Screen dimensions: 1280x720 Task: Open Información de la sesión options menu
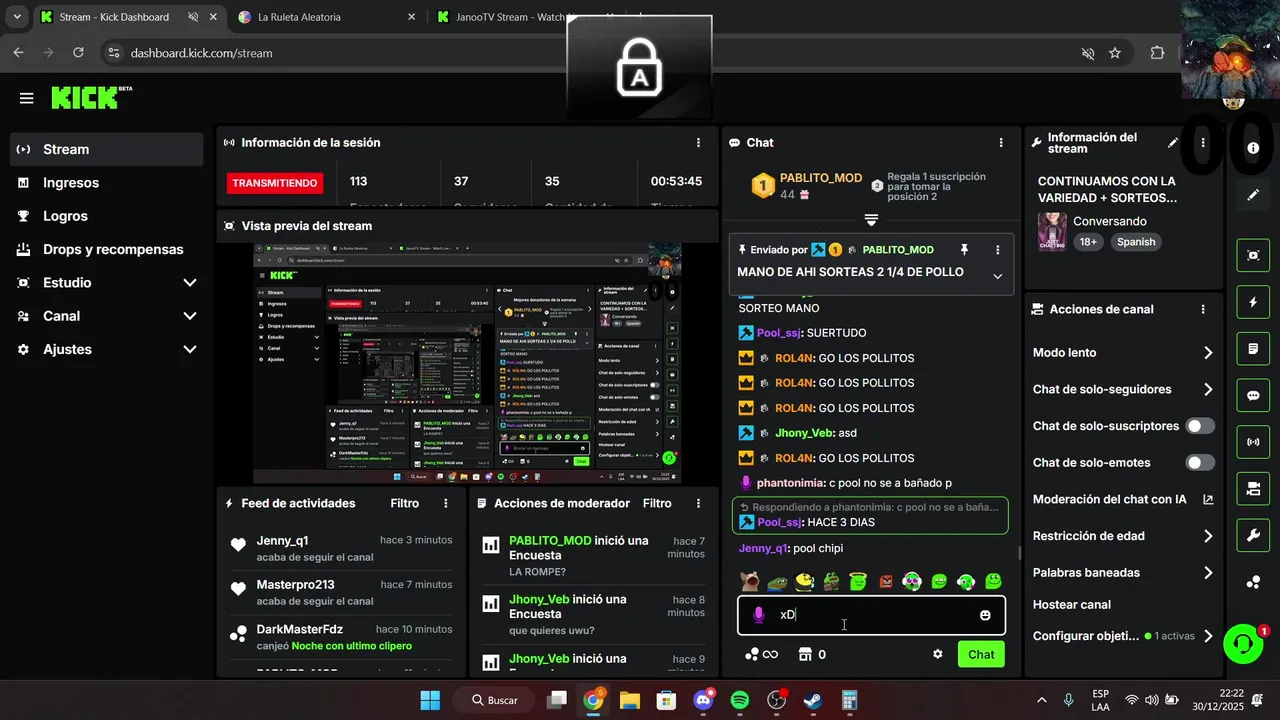pos(698,143)
